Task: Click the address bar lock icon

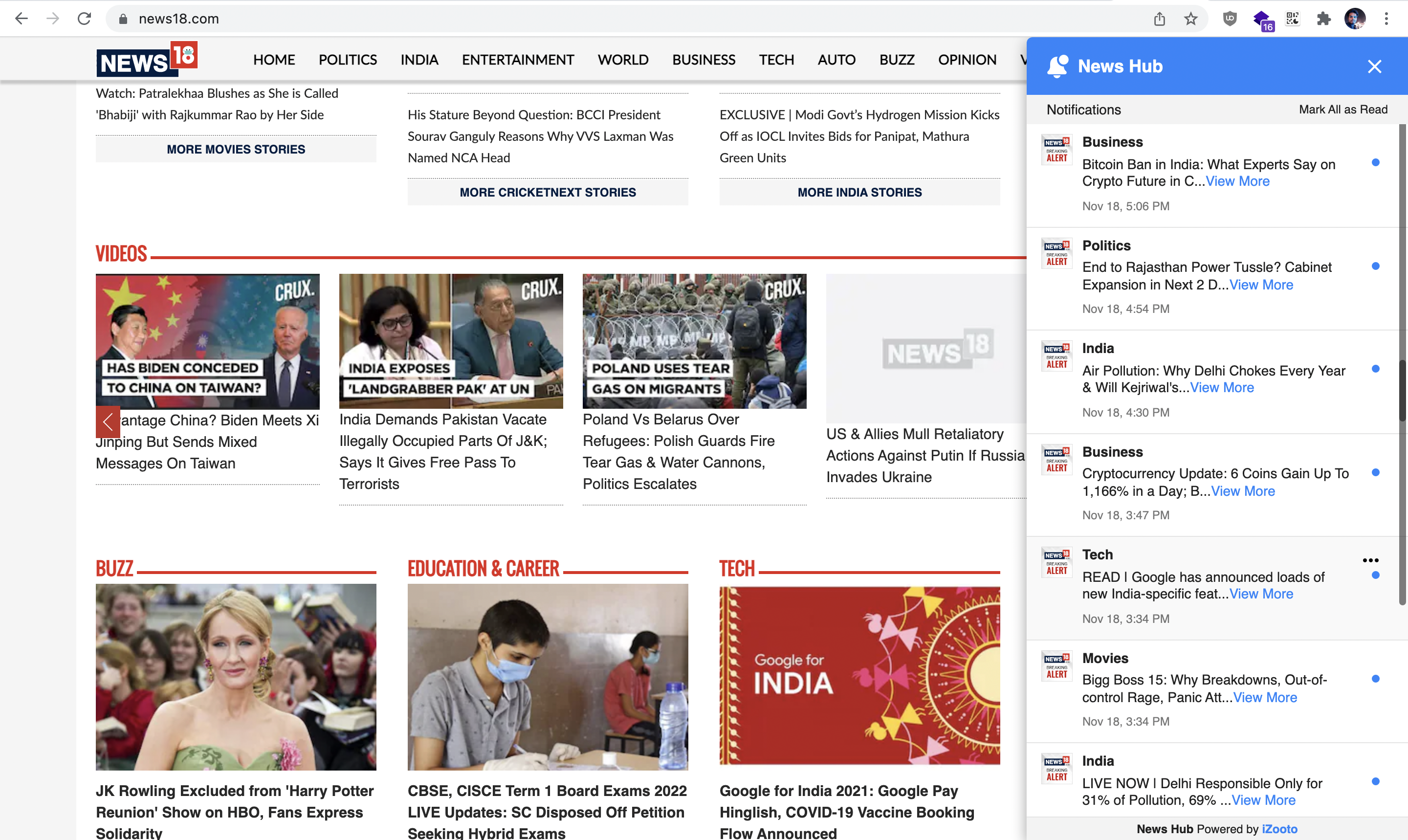Action: pyautogui.click(x=123, y=19)
